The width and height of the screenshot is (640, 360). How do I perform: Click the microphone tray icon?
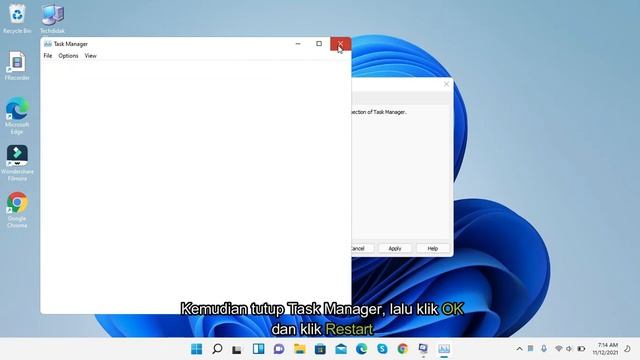pos(544,349)
